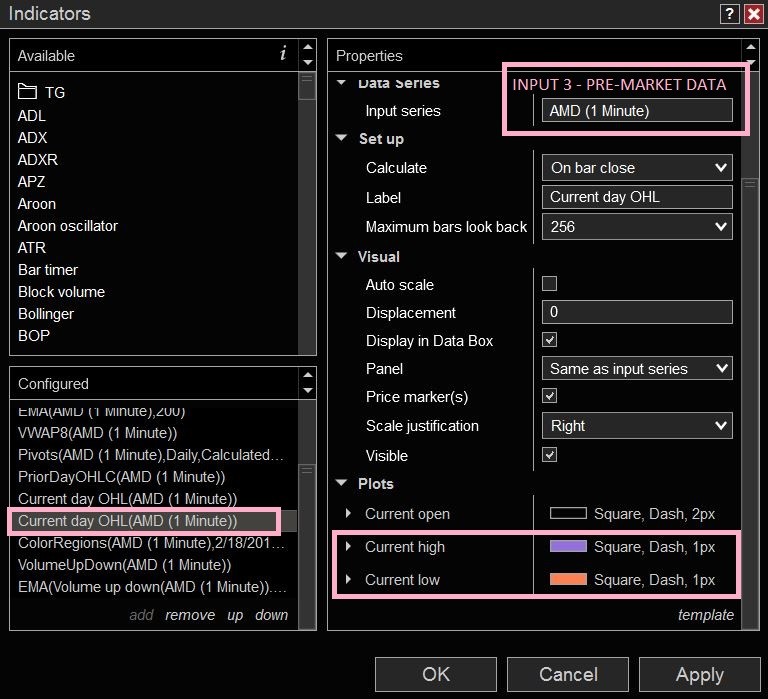This screenshot has width=768, height=699.
Task: Uncheck the Price marker(s) checkbox
Action: point(550,396)
